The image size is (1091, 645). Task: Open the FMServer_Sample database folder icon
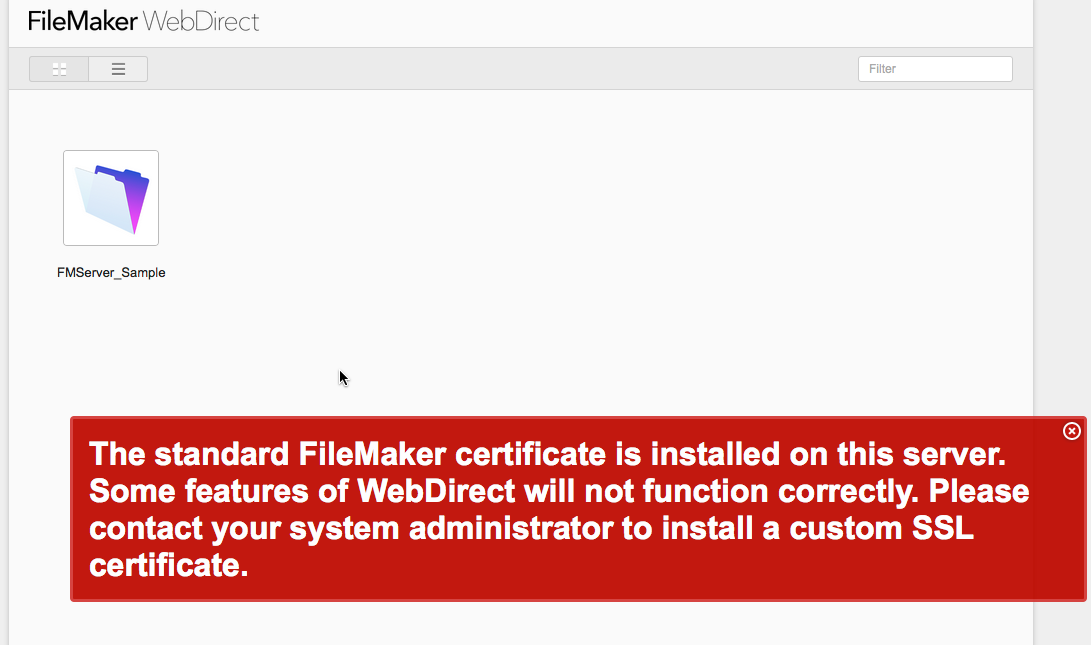111,198
